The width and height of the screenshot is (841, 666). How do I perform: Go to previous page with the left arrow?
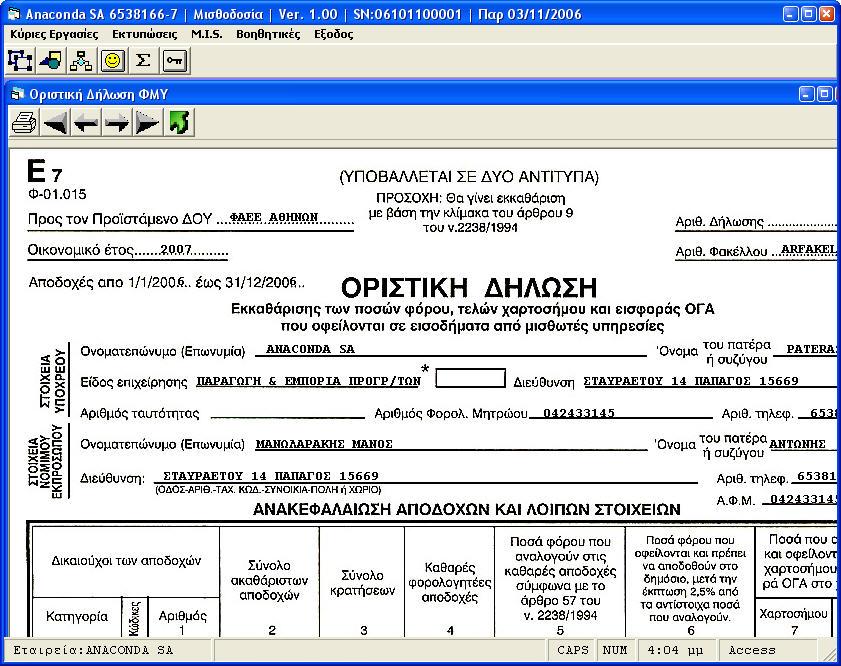click(86, 123)
